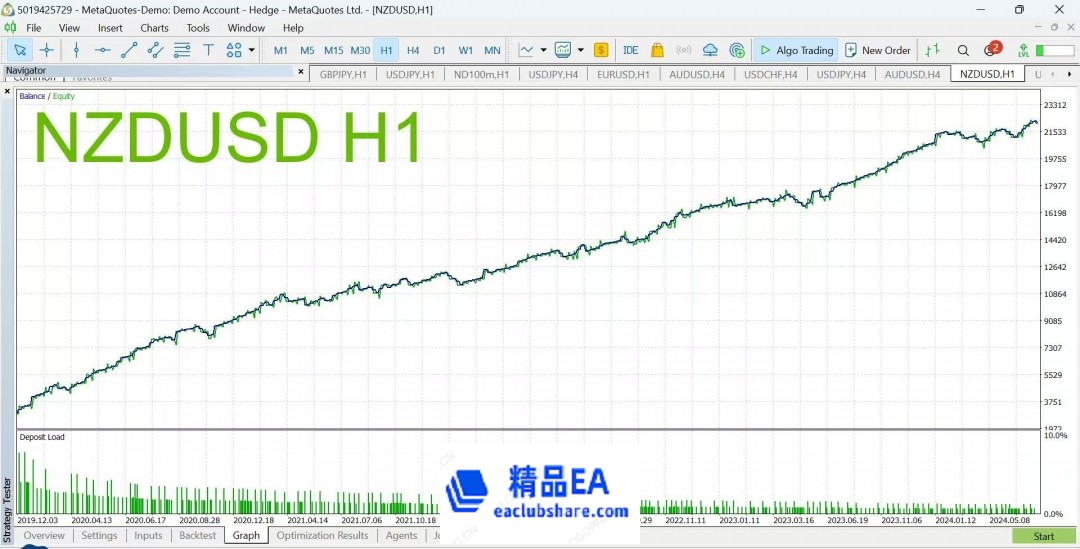This screenshot has width=1080, height=549.
Task: Select the arrow cursor tool
Action: click(20, 50)
